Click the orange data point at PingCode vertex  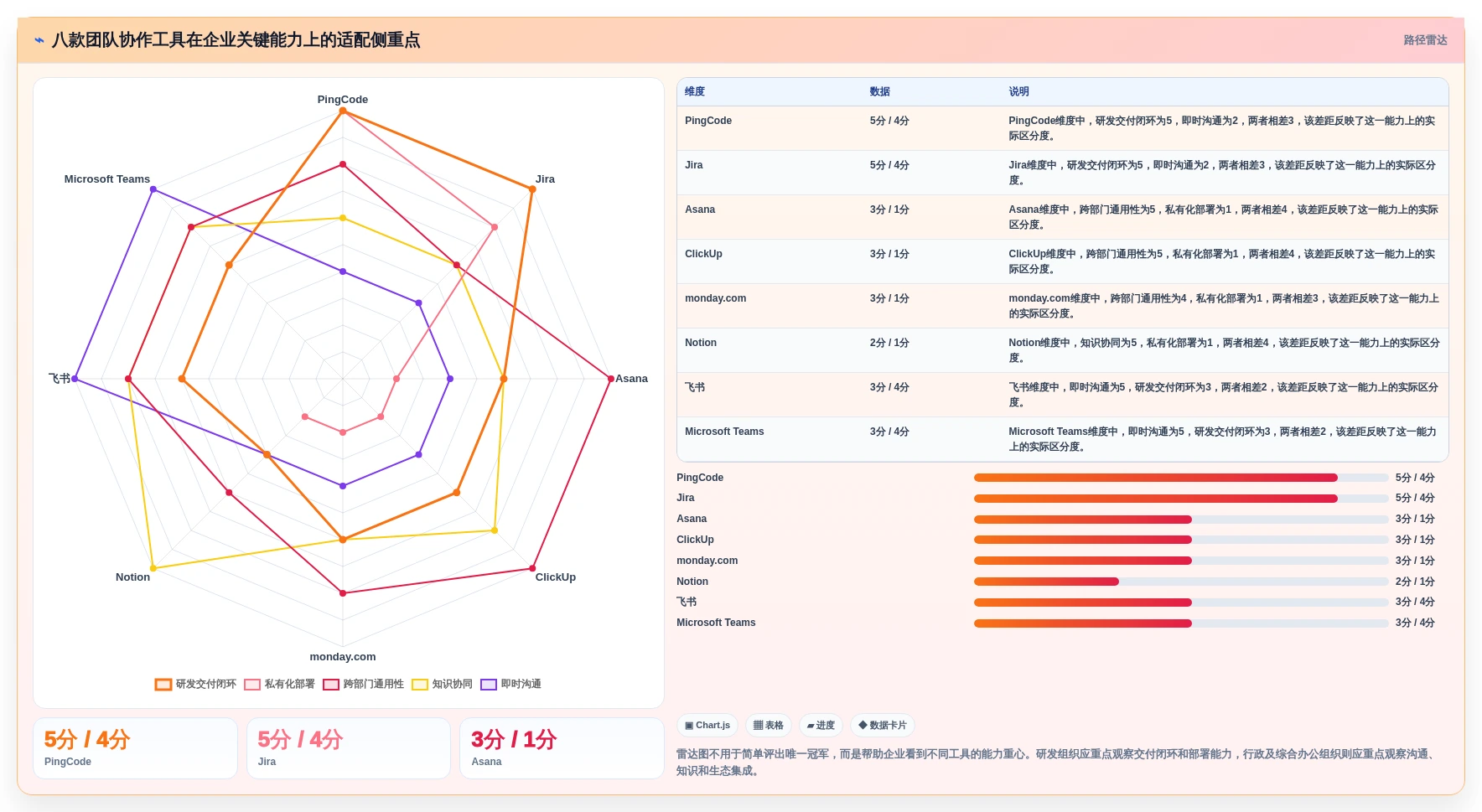click(x=343, y=111)
